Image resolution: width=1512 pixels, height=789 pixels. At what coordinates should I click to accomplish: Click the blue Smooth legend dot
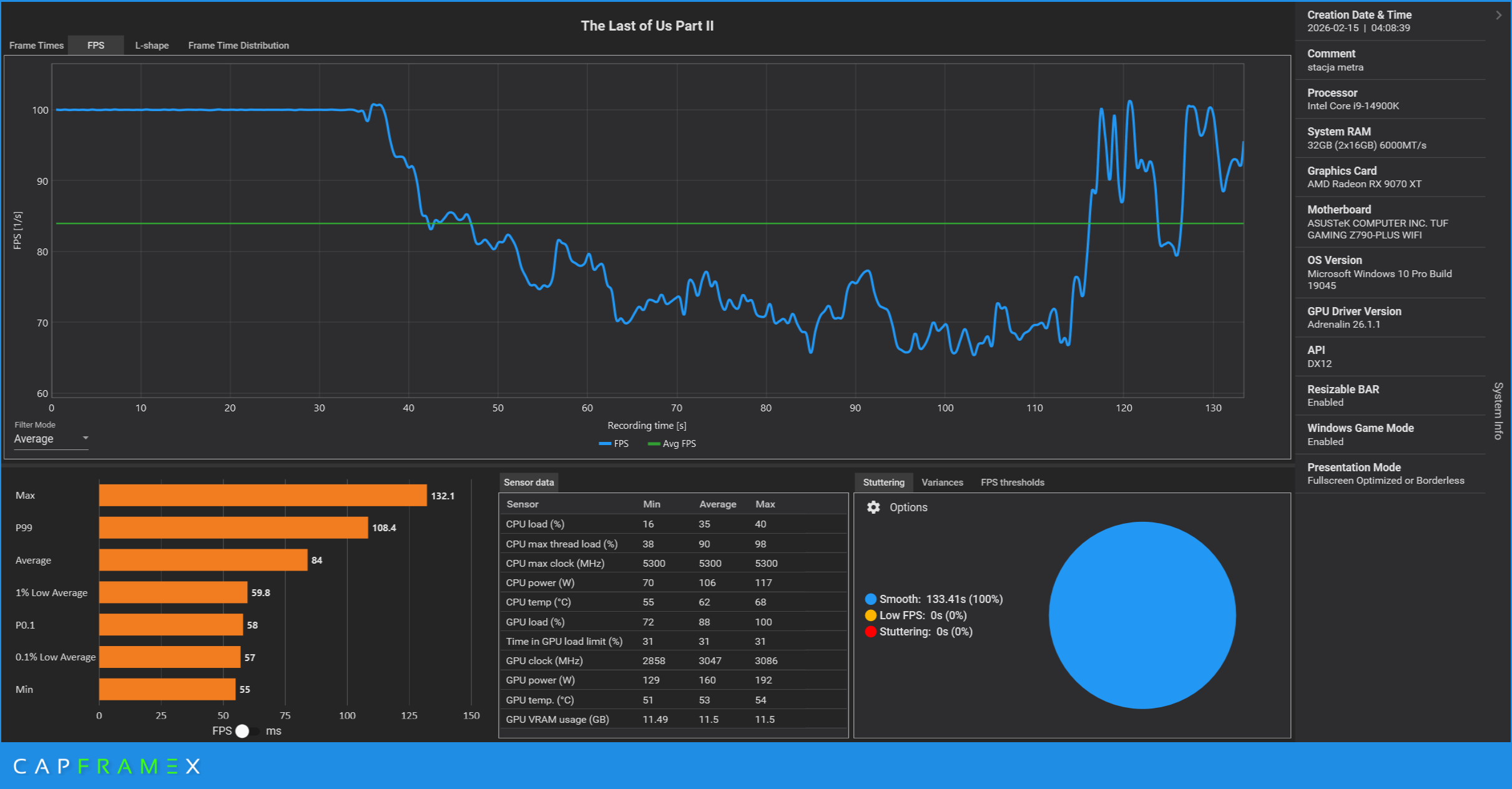tap(870, 599)
